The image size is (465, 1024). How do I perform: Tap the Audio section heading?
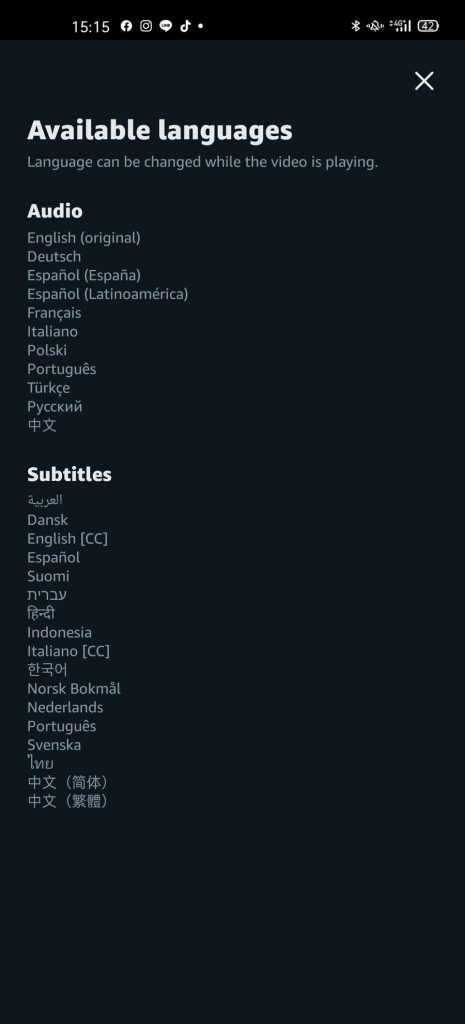[55, 211]
